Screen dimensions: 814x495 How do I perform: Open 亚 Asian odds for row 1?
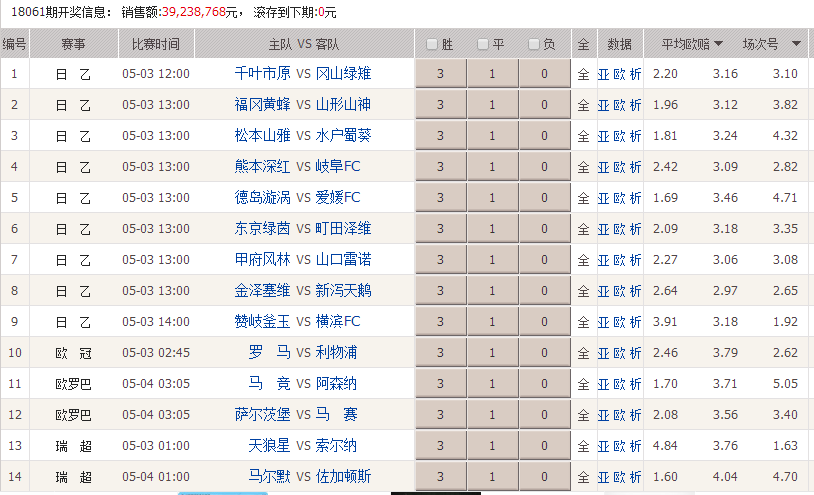[x=603, y=74]
